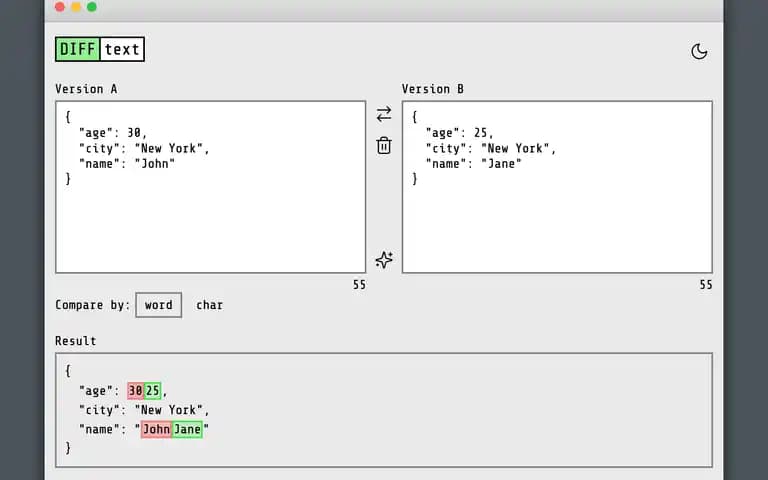Click the "age": 30 line in Version A
Image resolution: width=768 pixels, height=480 pixels.
pyautogui.click(x=113, y=133)
